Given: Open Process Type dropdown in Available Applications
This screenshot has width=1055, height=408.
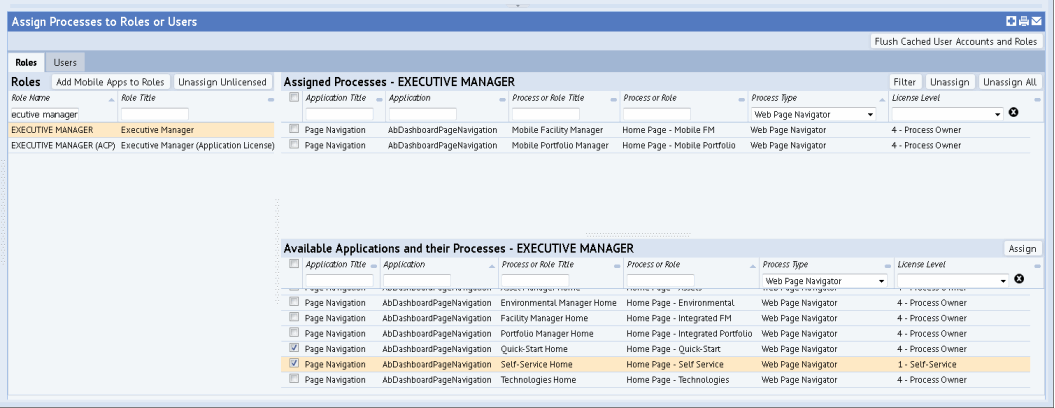Looking at the screenshot, I should click(826, 281).
